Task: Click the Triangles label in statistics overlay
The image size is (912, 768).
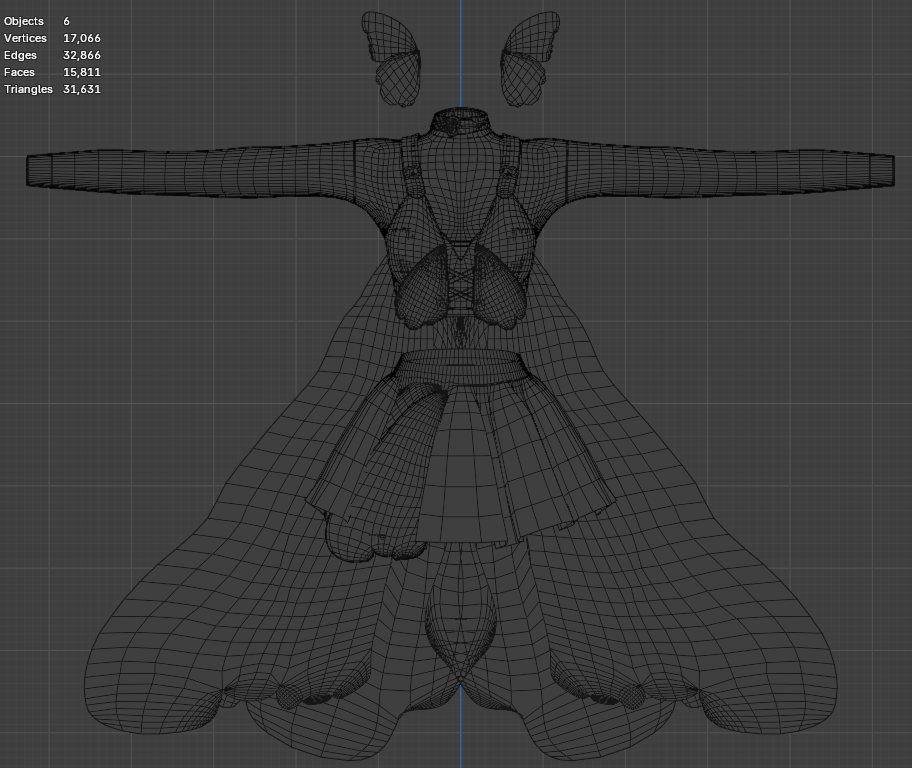Action: (28, 89)
